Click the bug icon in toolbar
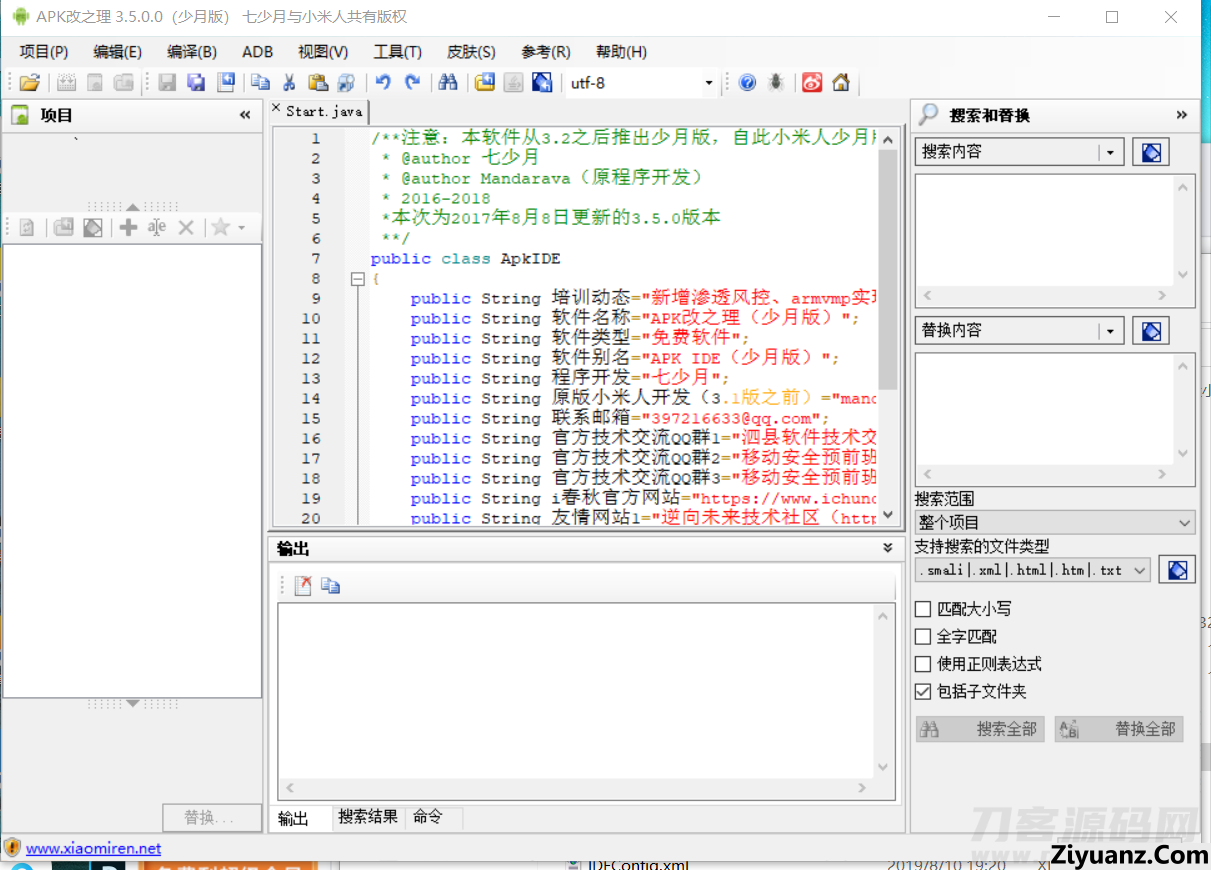Screen dimensions: 1211x870 pos(776,83)
